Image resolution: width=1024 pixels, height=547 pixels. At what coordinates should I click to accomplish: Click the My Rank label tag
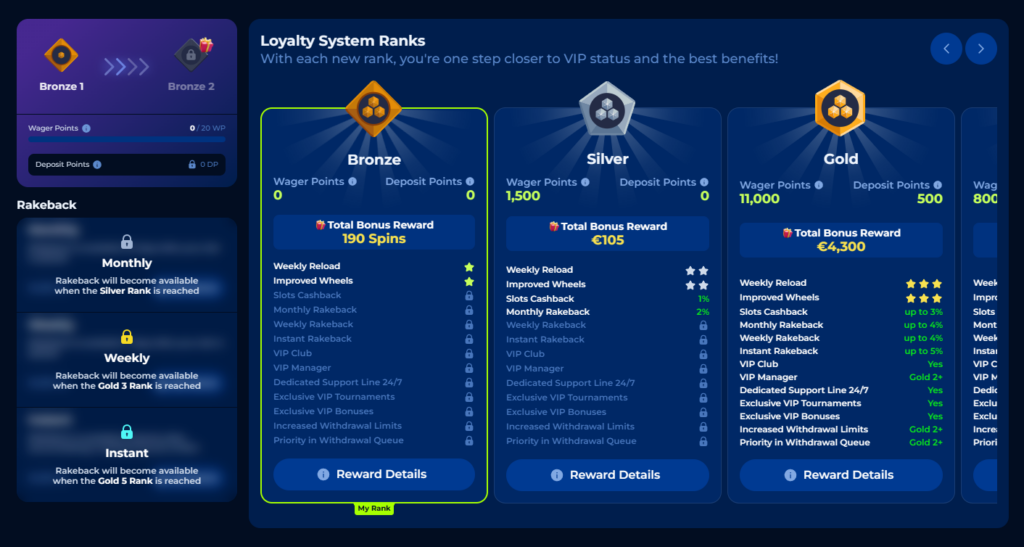(x=374, y=509)
